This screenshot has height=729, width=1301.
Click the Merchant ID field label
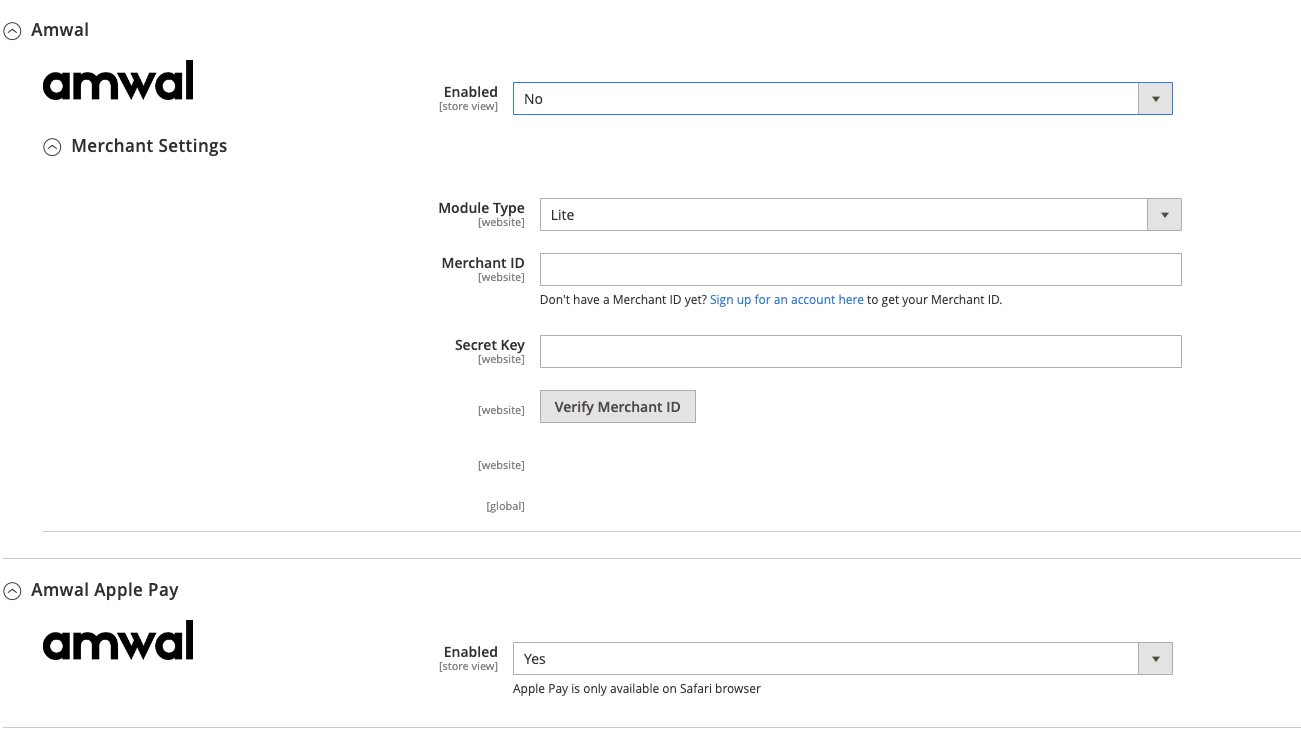(x=483, y=263)
